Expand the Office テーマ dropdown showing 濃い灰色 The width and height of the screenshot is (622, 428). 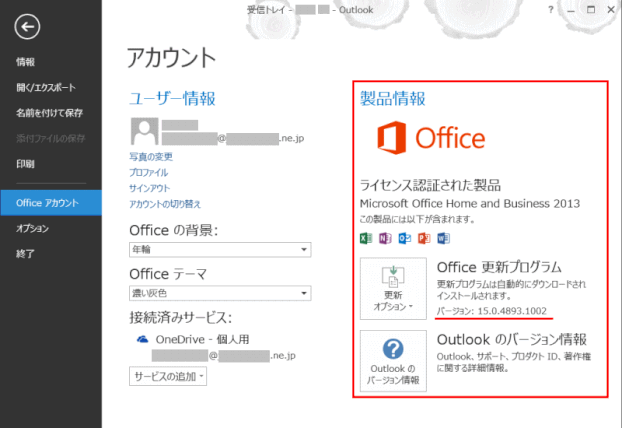point(220,293)
